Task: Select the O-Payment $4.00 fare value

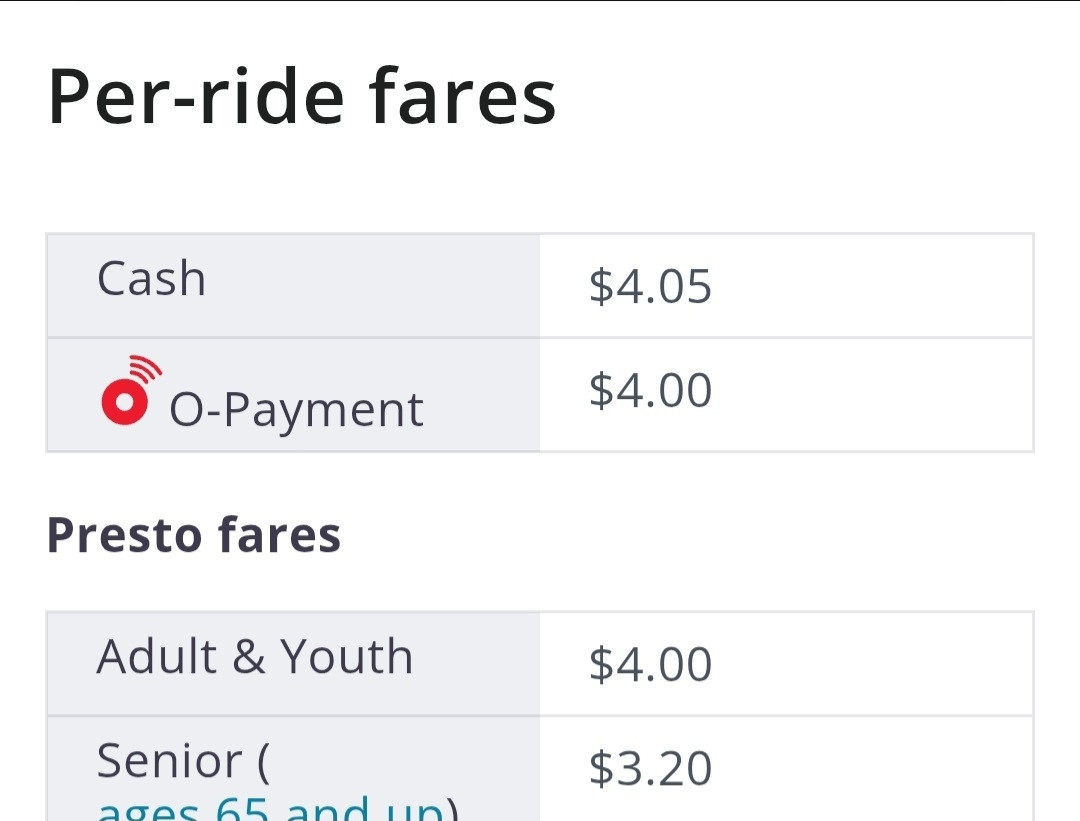Action: (x=650, y=390)
